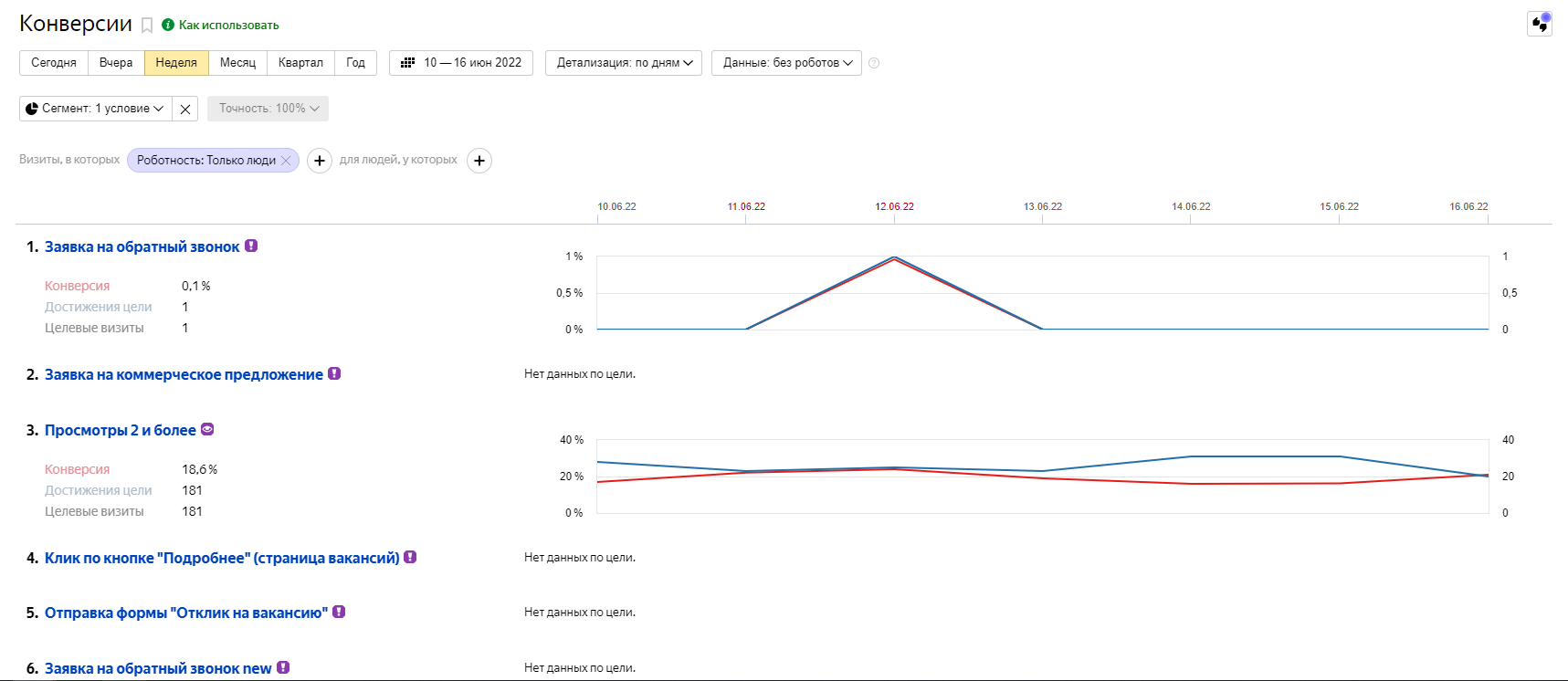Open the Как использовать help link
The width and height of the screenshot is (1568, 681).
228,26
